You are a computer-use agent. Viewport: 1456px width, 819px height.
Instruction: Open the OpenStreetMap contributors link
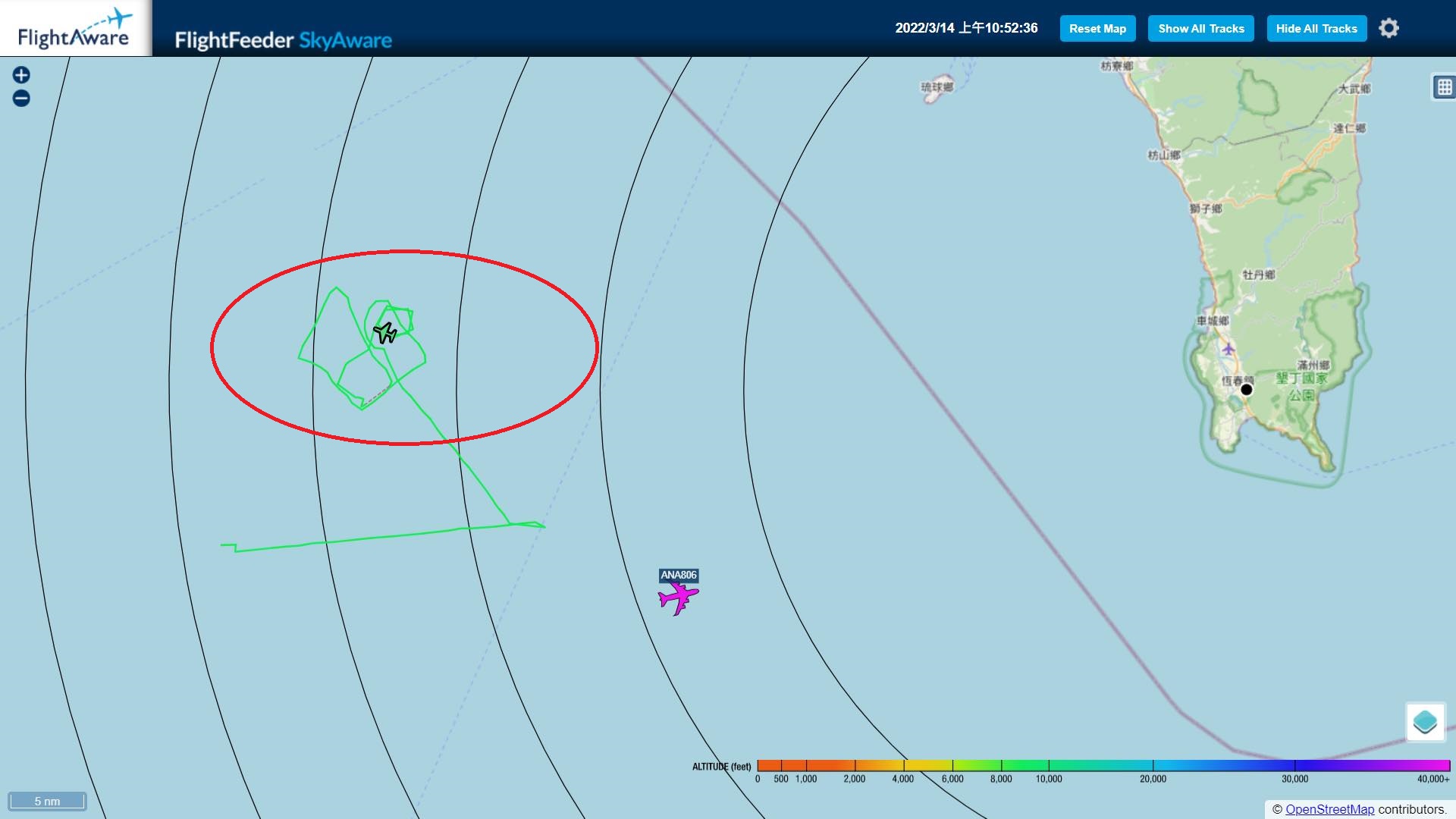coord(1329,809)
